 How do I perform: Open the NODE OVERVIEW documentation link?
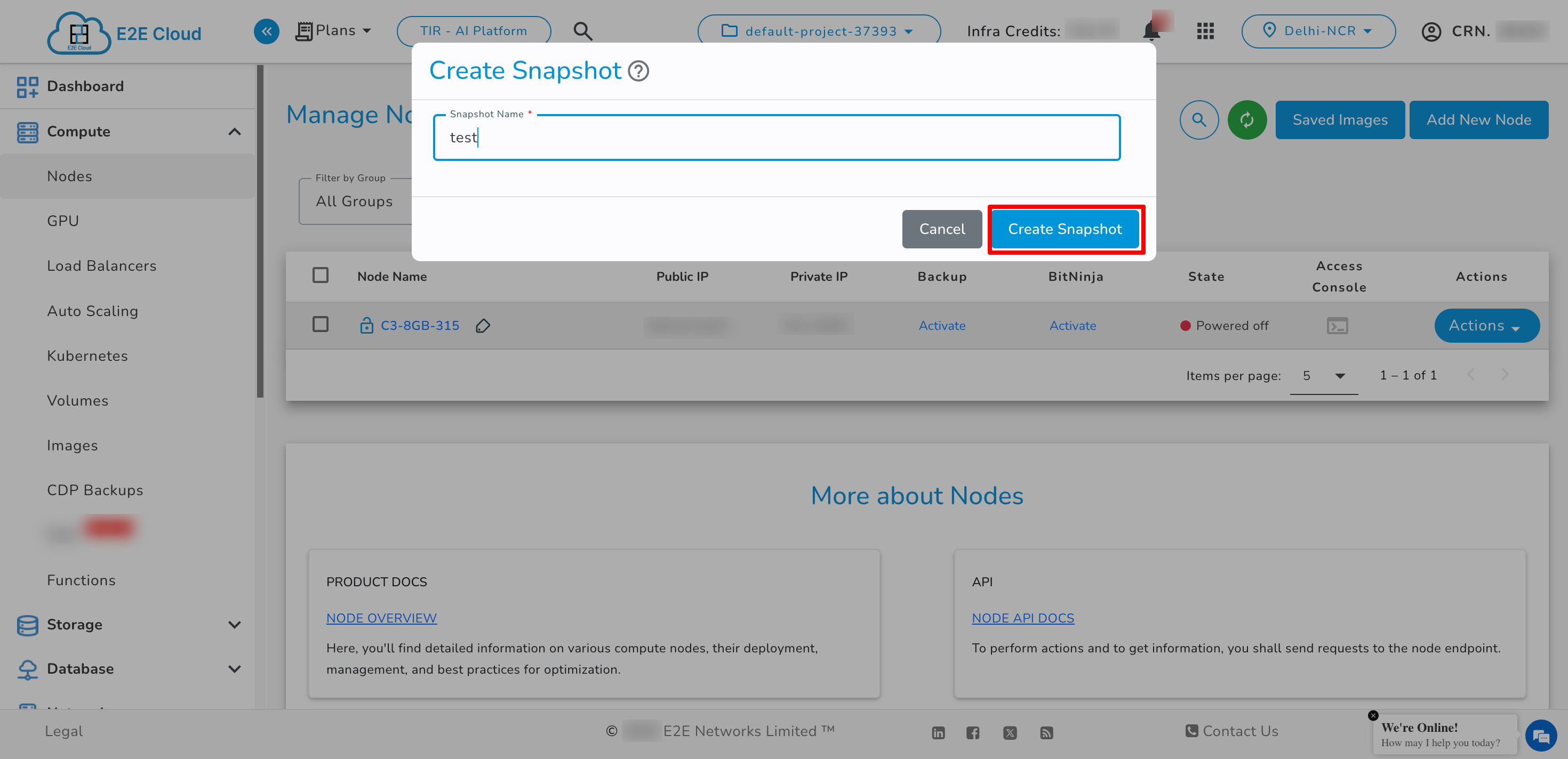tap(381, 618)
